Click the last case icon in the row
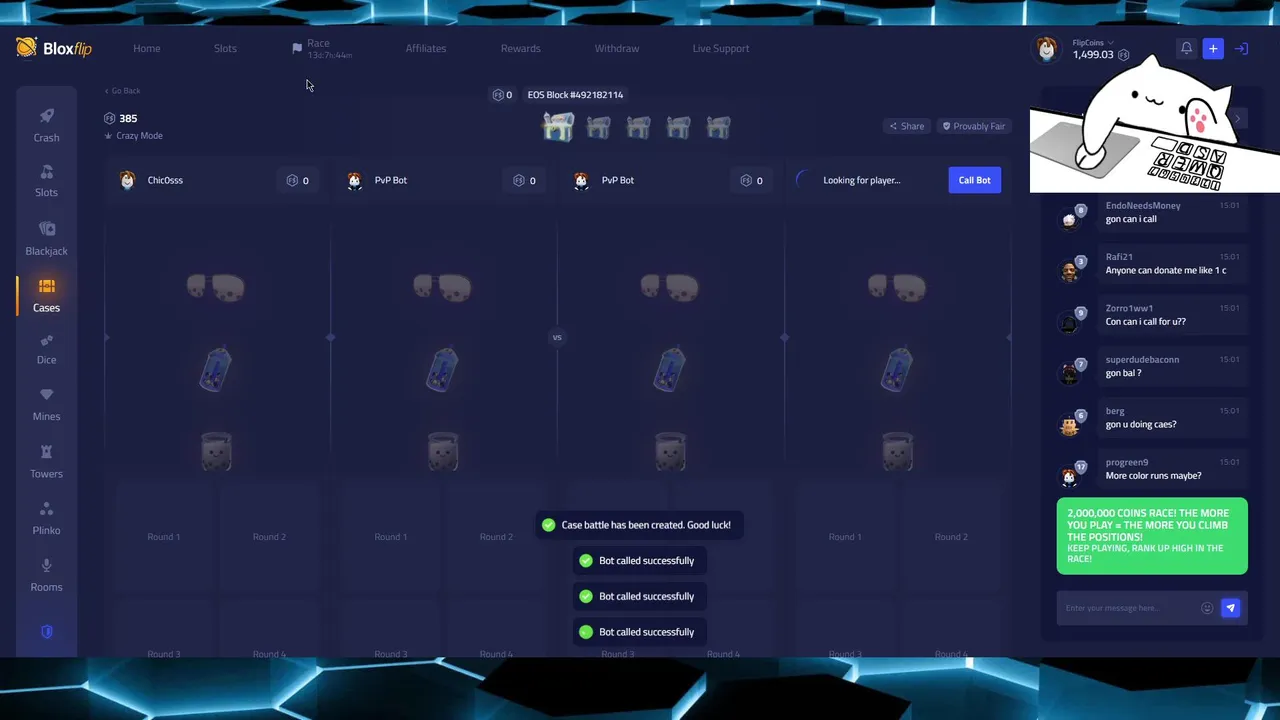The image size is (1280, 720). pyautogui.click(x=718, y=127)
